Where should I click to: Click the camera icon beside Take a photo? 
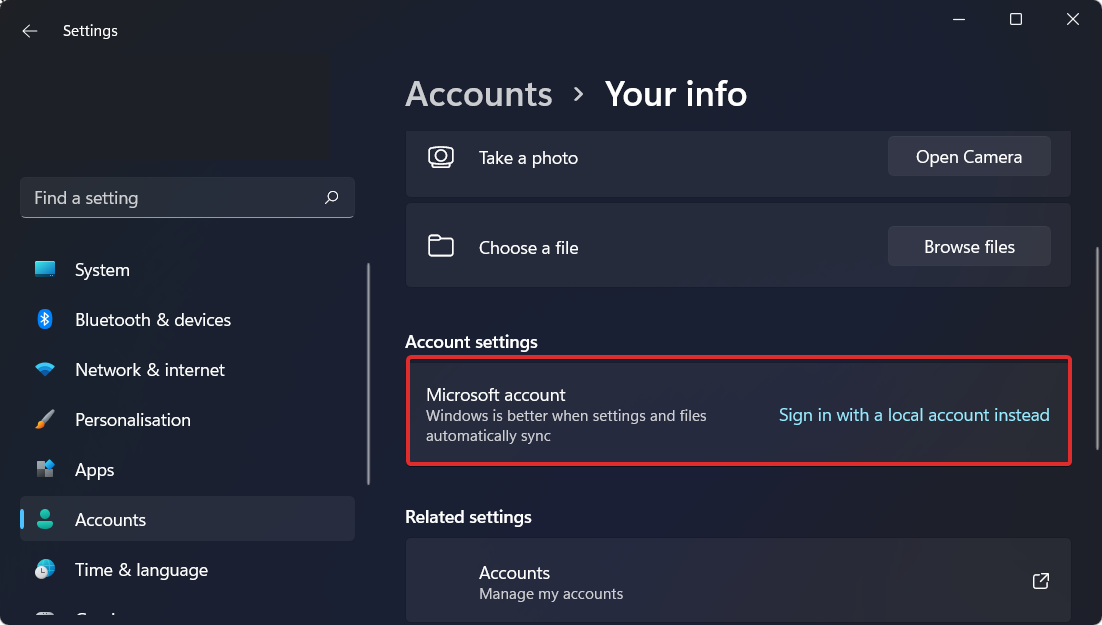point(441,157)
